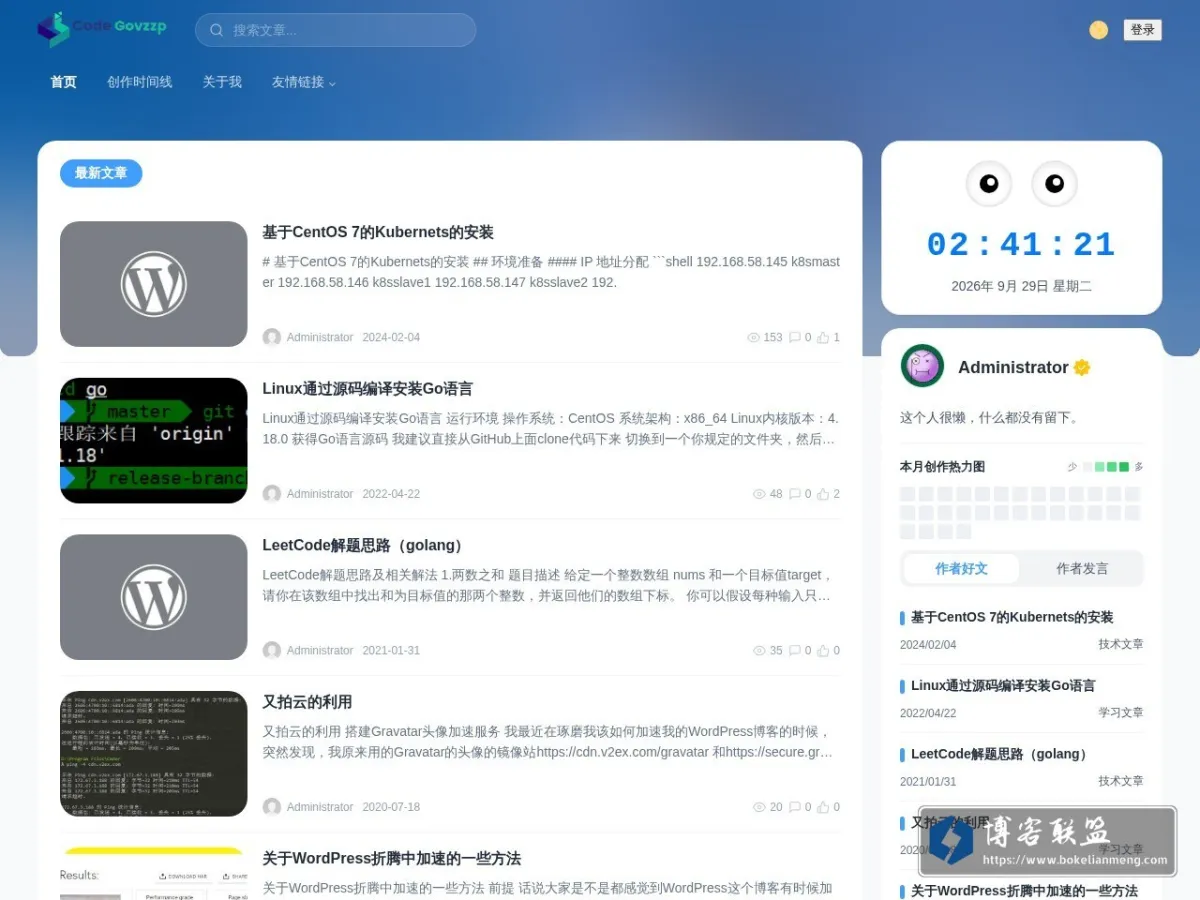Image resolution: width=1200 pixels, height=900 pixels.
Task: Click the search magnifier icon
Action: click(216, 30)
